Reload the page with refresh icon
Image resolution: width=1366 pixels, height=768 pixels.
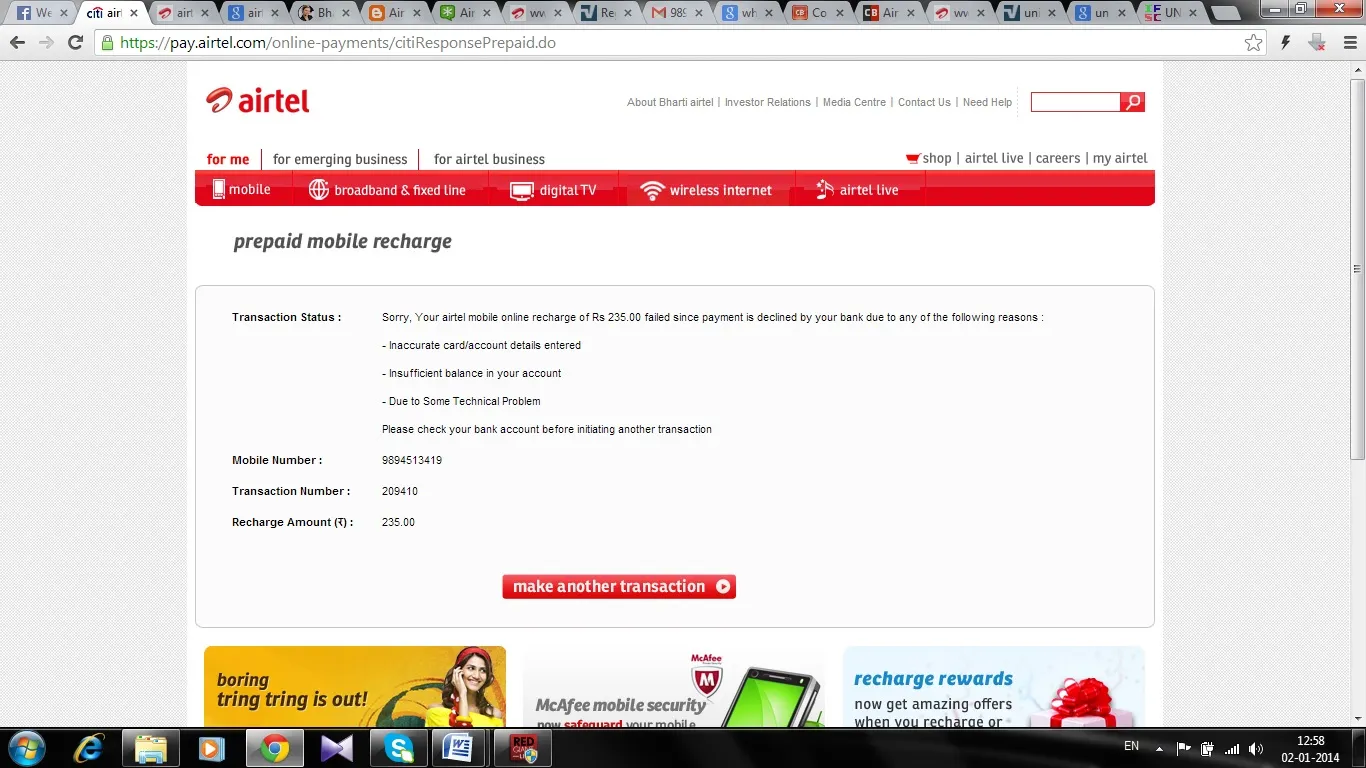pyautogui.click(x=75, y=43)
